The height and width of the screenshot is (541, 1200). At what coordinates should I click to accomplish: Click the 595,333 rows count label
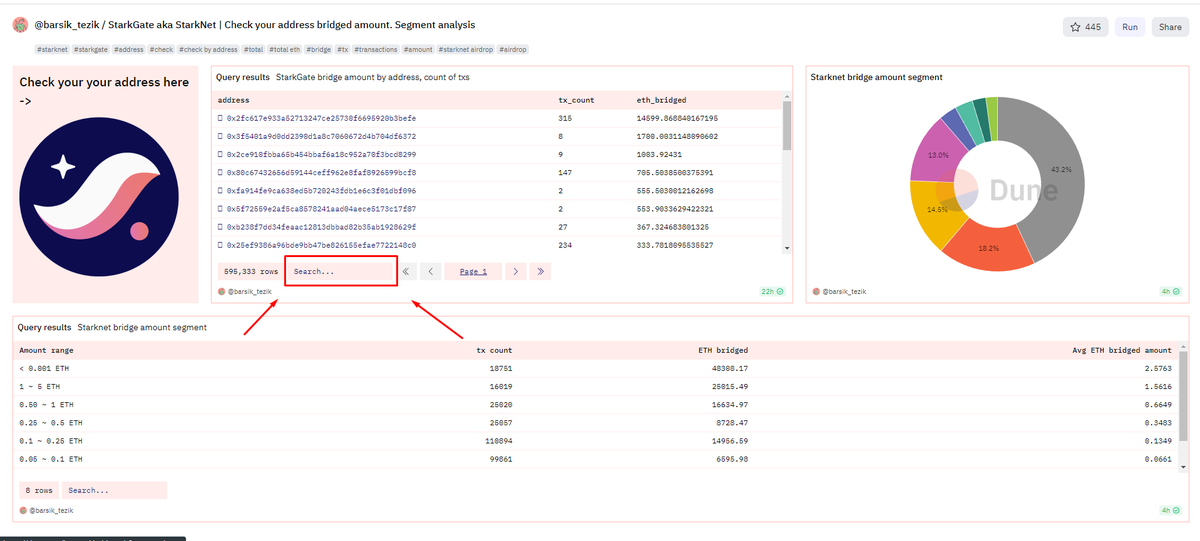[251, 271]
